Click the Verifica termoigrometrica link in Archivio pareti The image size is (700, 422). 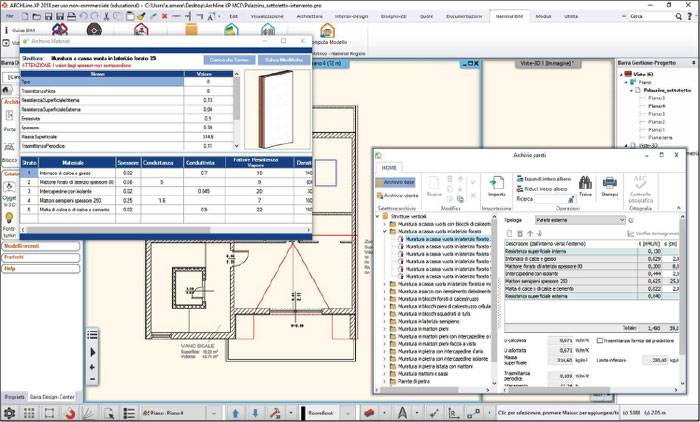point(653,233)
